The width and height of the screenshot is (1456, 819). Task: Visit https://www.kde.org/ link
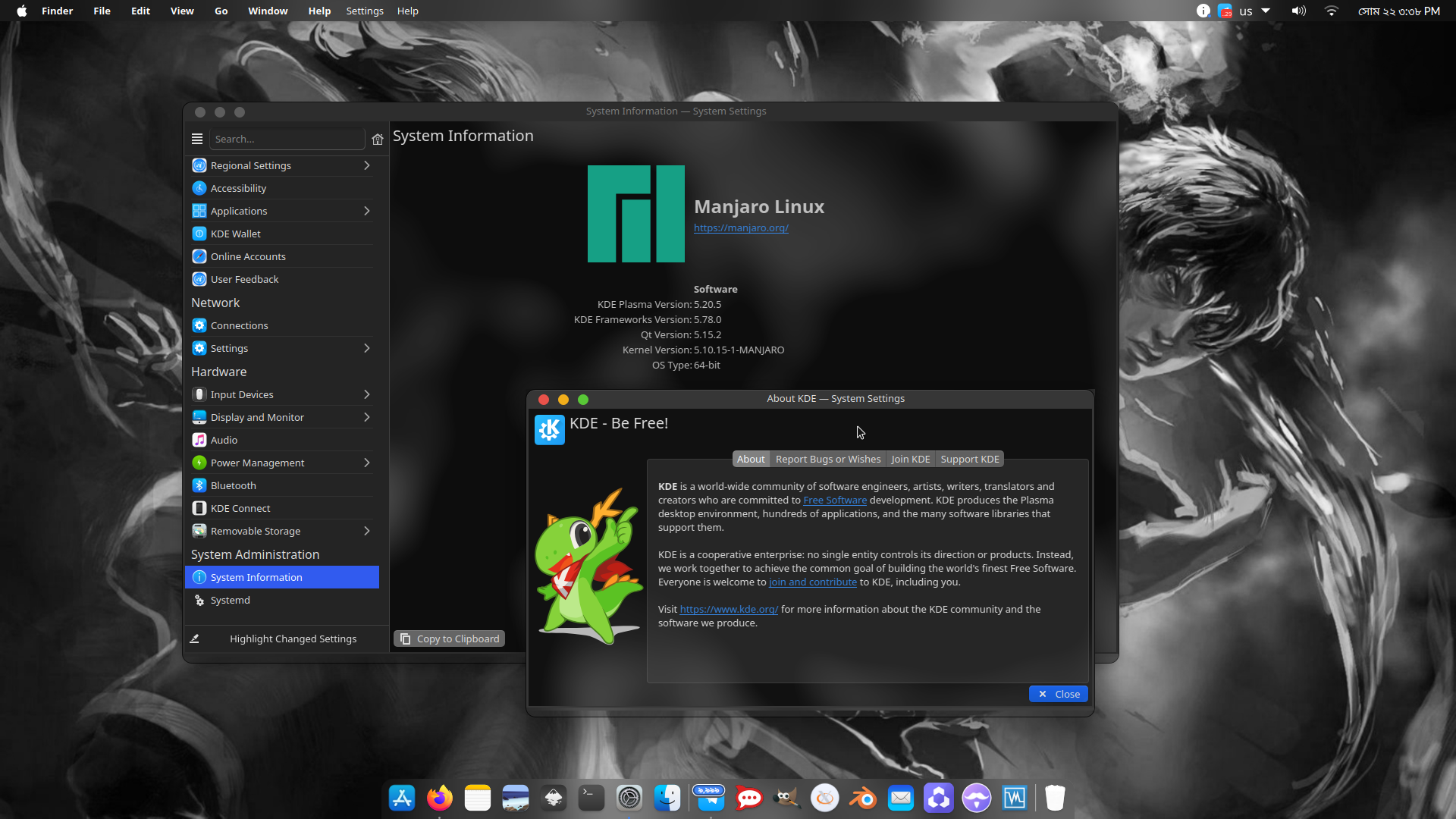[x=728, y=609]
